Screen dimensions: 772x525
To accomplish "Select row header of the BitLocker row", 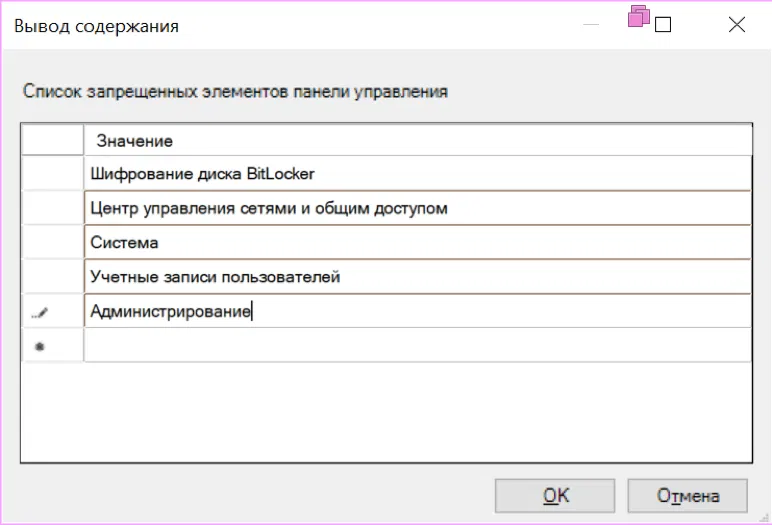I will tap(52, 174).
